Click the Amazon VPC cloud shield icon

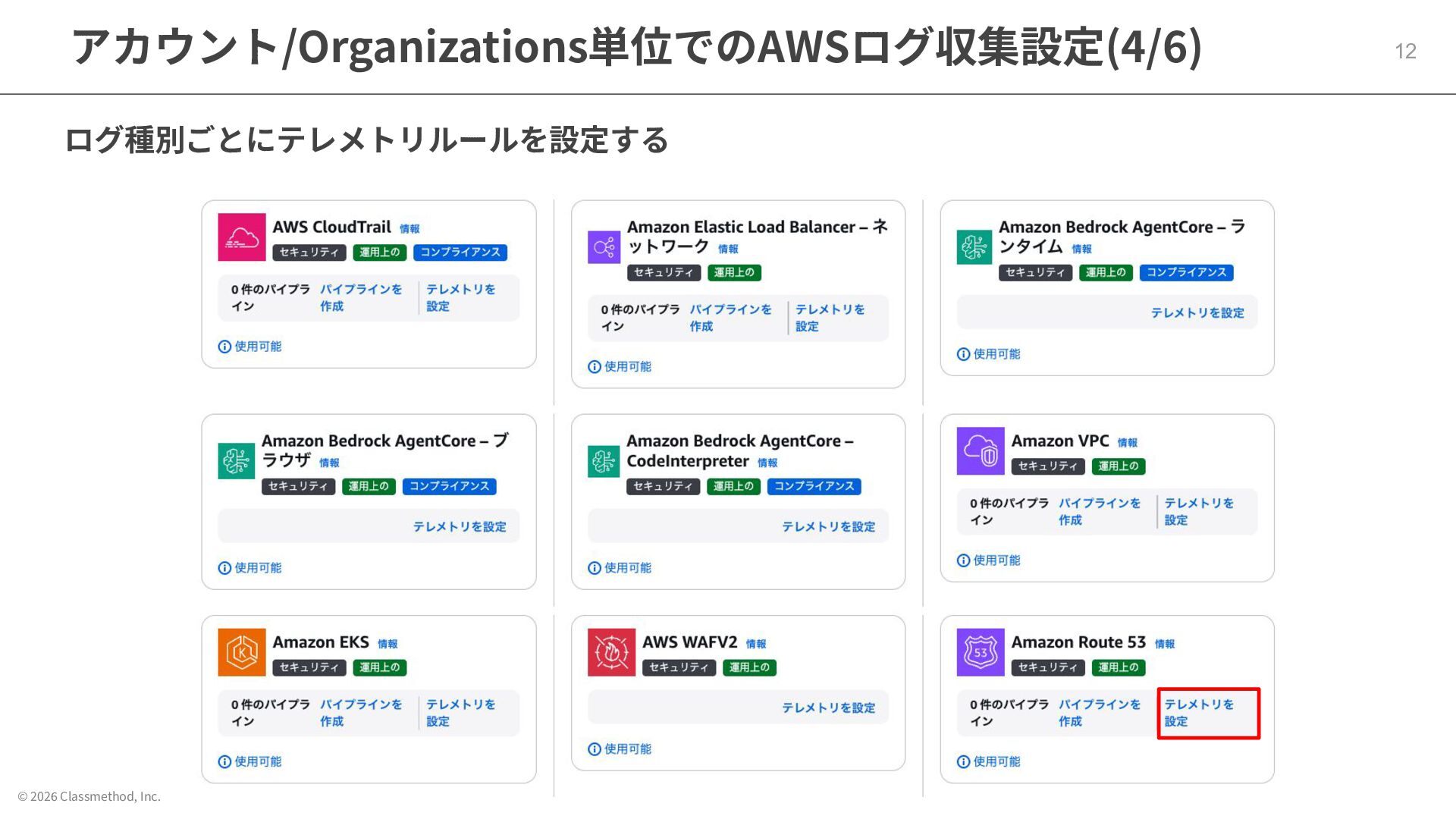(x=980, y=451)
